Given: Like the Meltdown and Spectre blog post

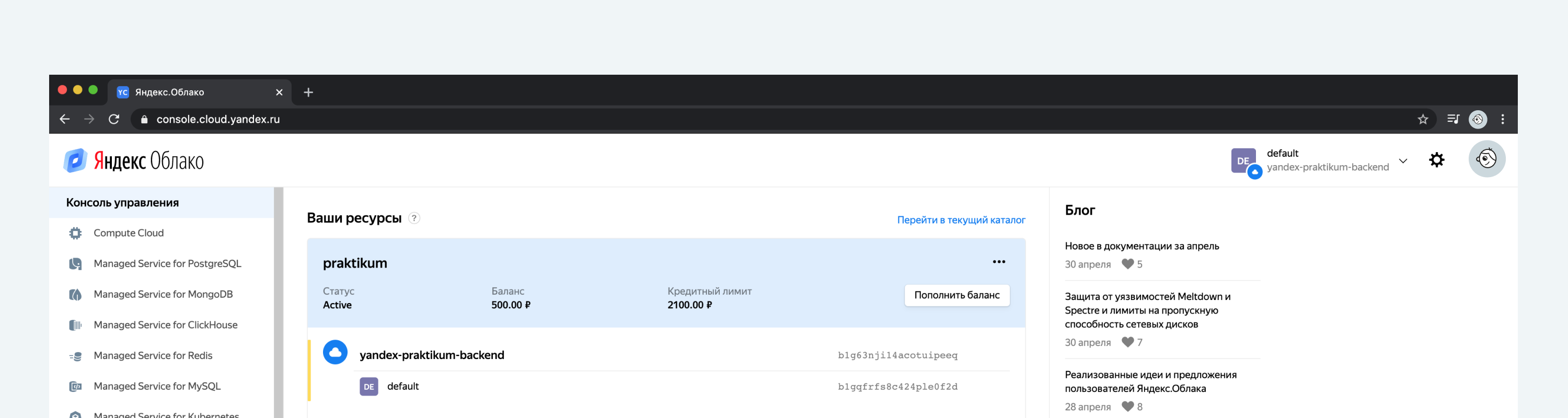Looking at the screenshot, I should tap(1128, 343).
